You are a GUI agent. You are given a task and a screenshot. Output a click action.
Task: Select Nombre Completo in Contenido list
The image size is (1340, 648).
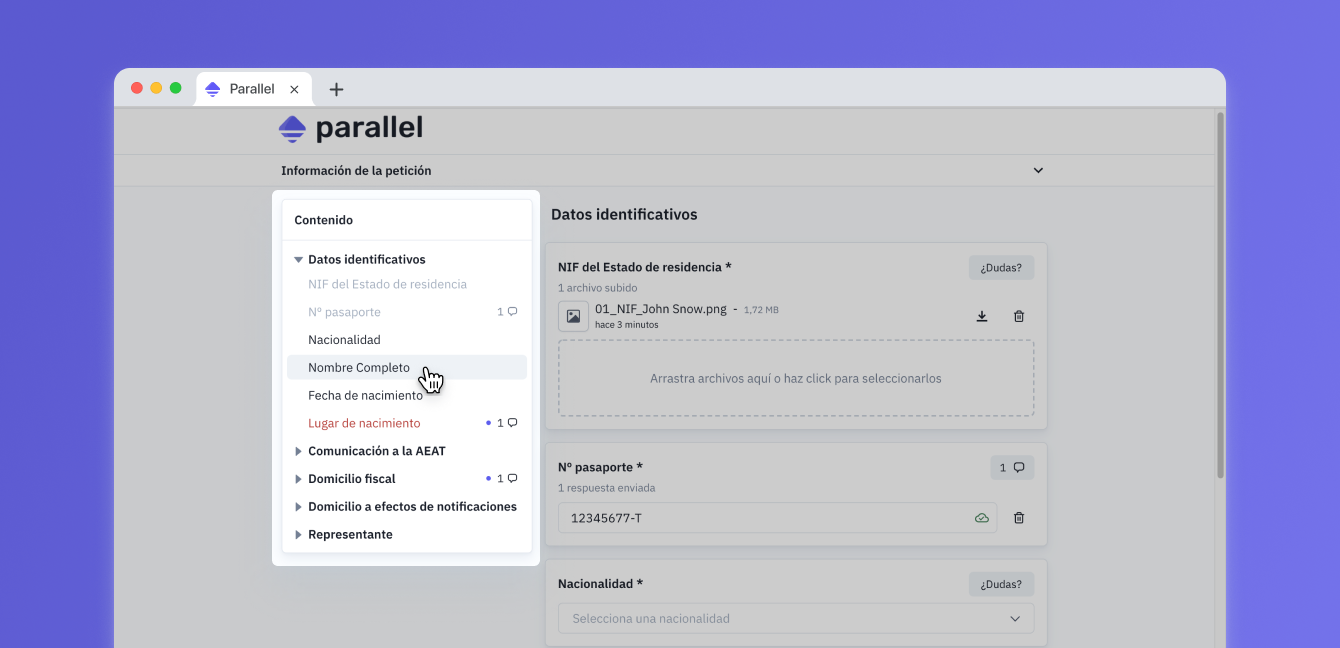(x=407, y=368)
